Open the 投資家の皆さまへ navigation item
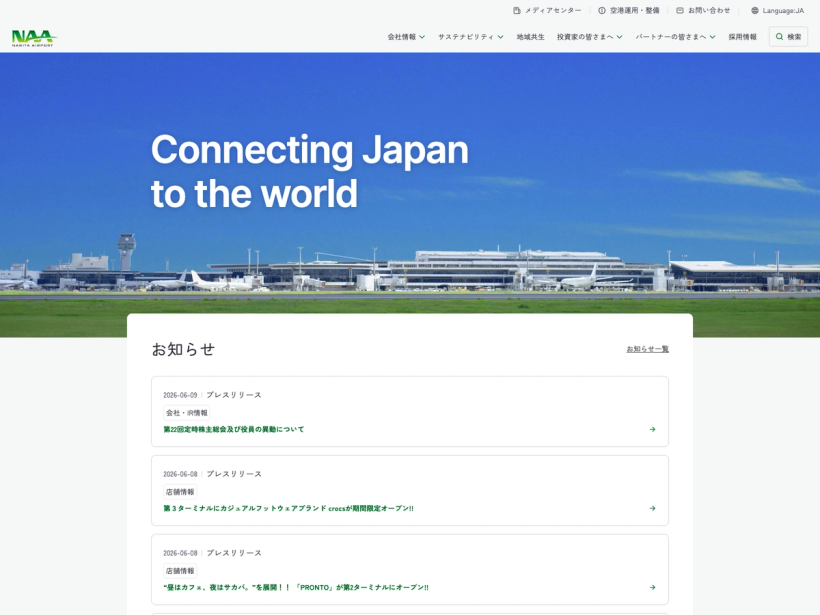This screenshot has height=615, width=820. click(x=590, y=37)
